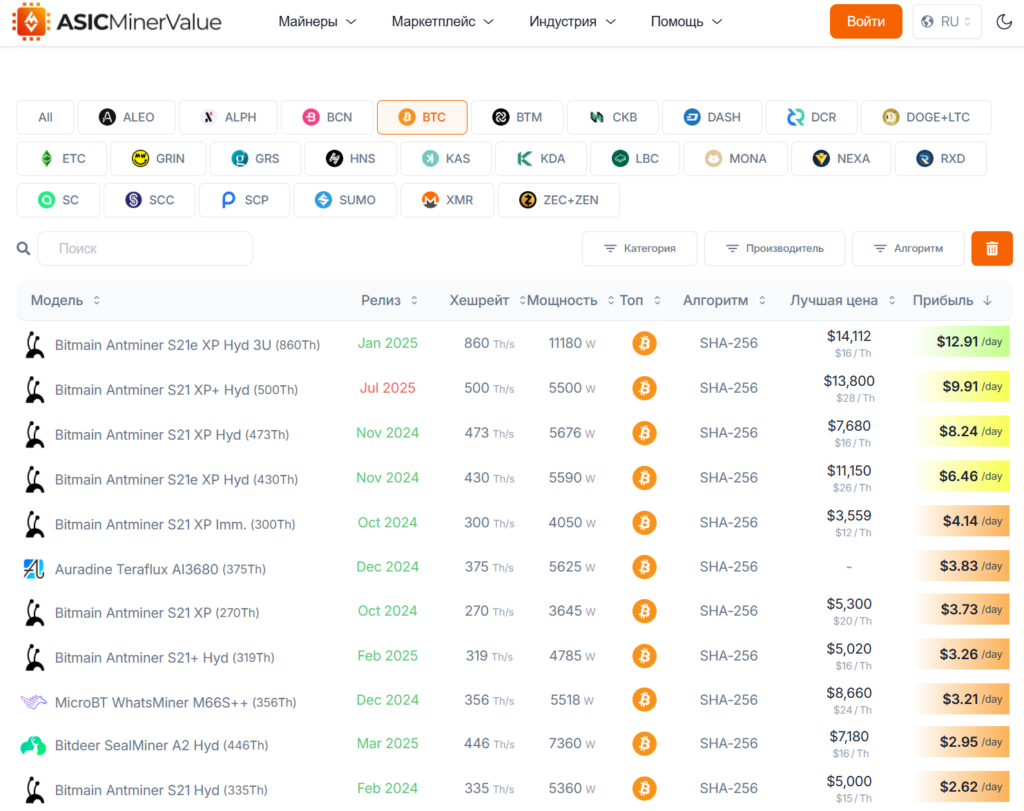This screenshot has width=1024, height=811.
Task: Open the Производитель filter dropdown
Action: [774, 248]
